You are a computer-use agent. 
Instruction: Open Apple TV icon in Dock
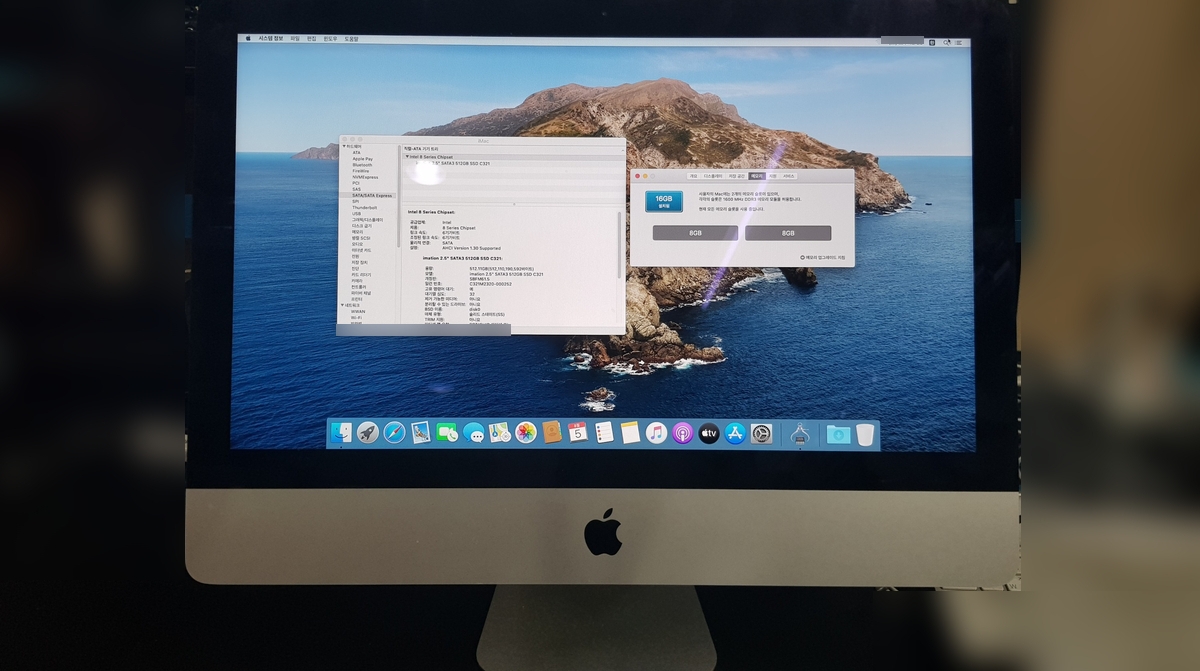709,433
